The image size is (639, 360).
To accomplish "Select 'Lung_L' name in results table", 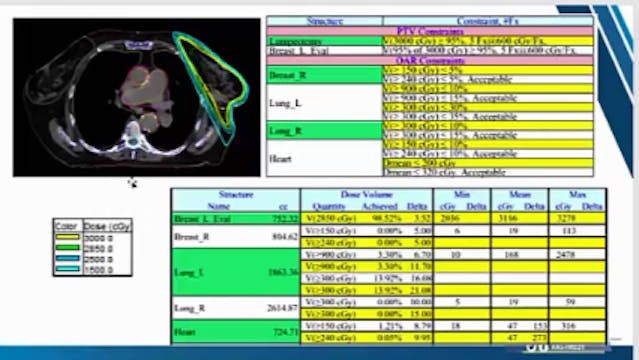I will click(x=188, y=272).
